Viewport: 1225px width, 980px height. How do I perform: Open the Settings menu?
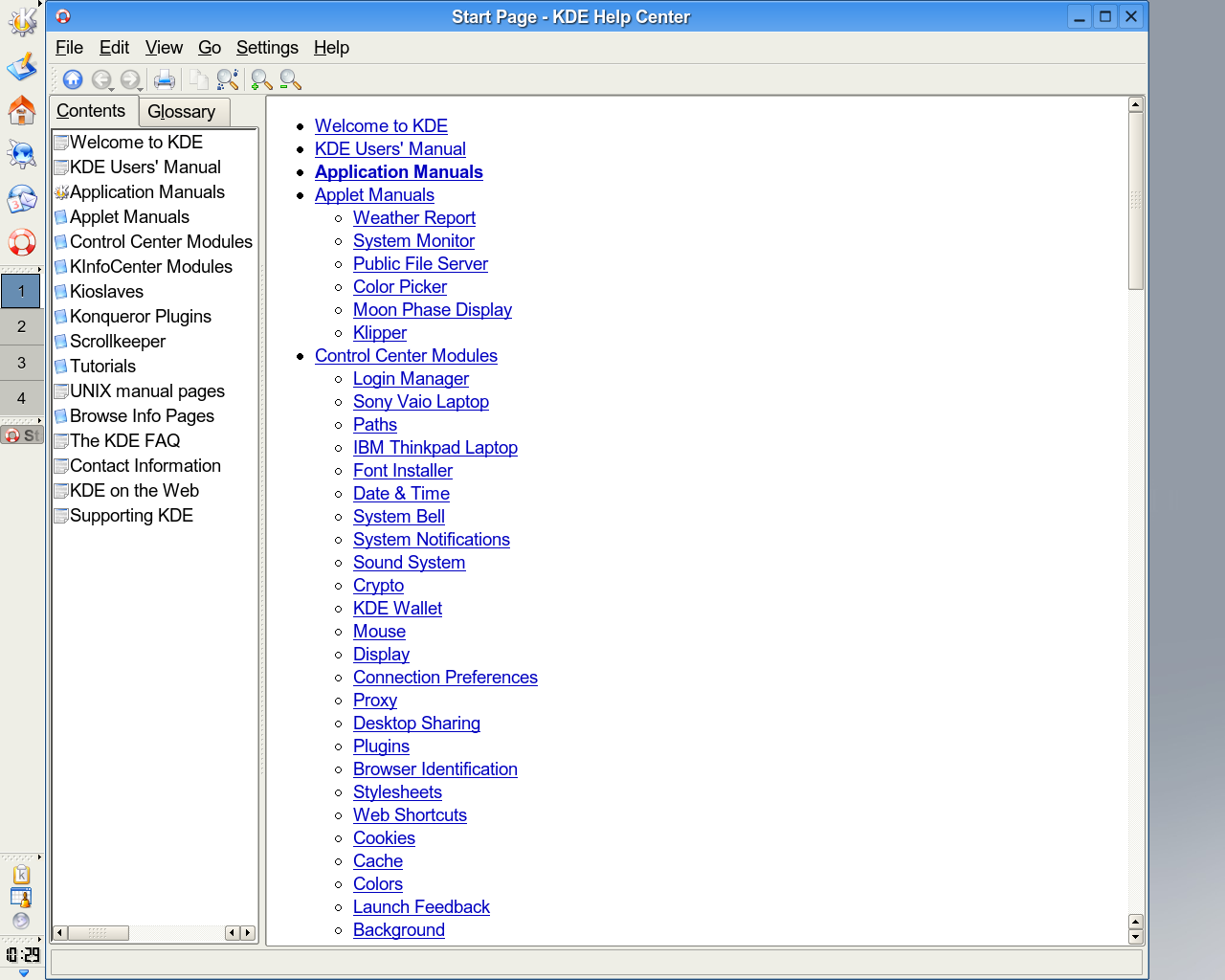coord(267,48)
